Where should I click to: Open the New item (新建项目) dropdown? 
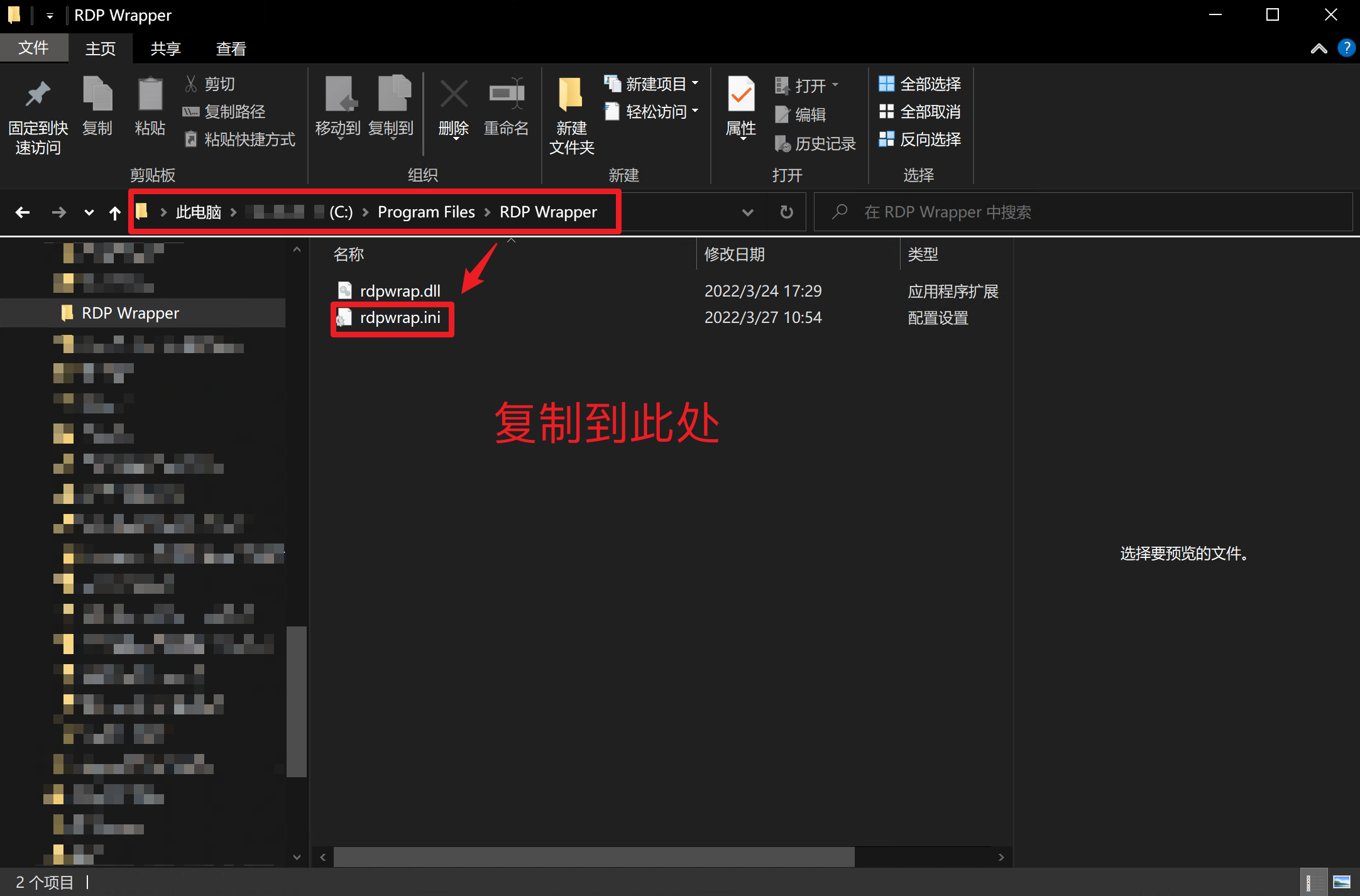(652, 84)
